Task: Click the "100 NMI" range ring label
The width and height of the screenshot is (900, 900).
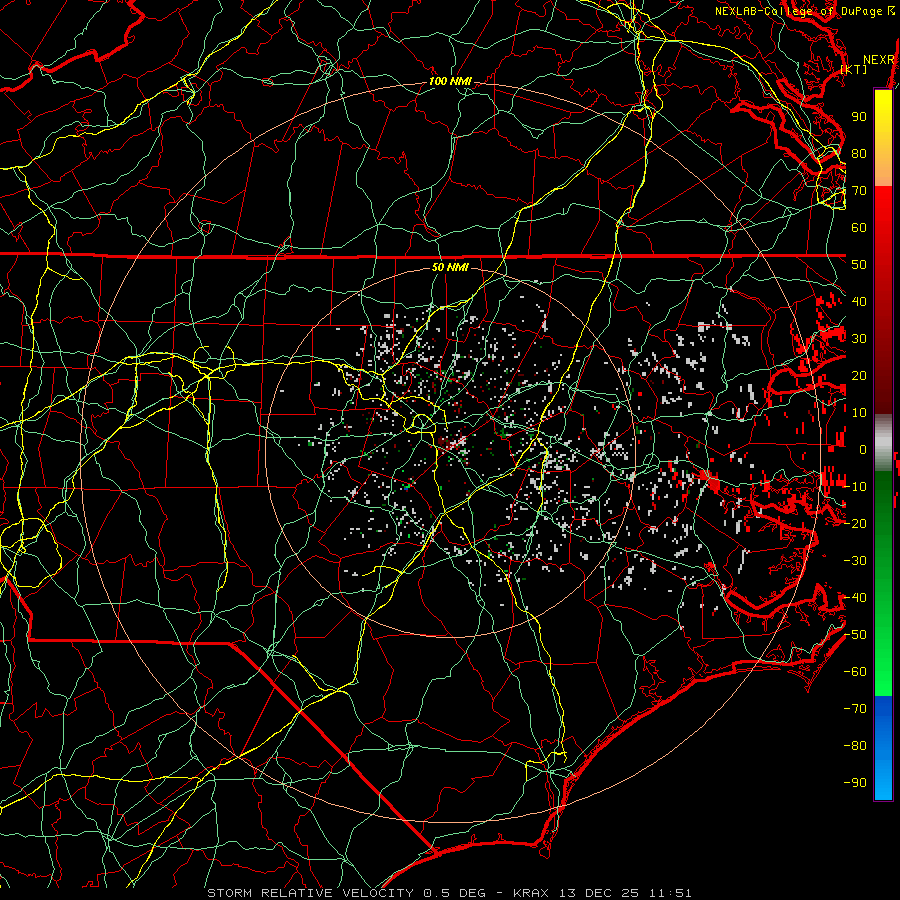Action: 450,82
